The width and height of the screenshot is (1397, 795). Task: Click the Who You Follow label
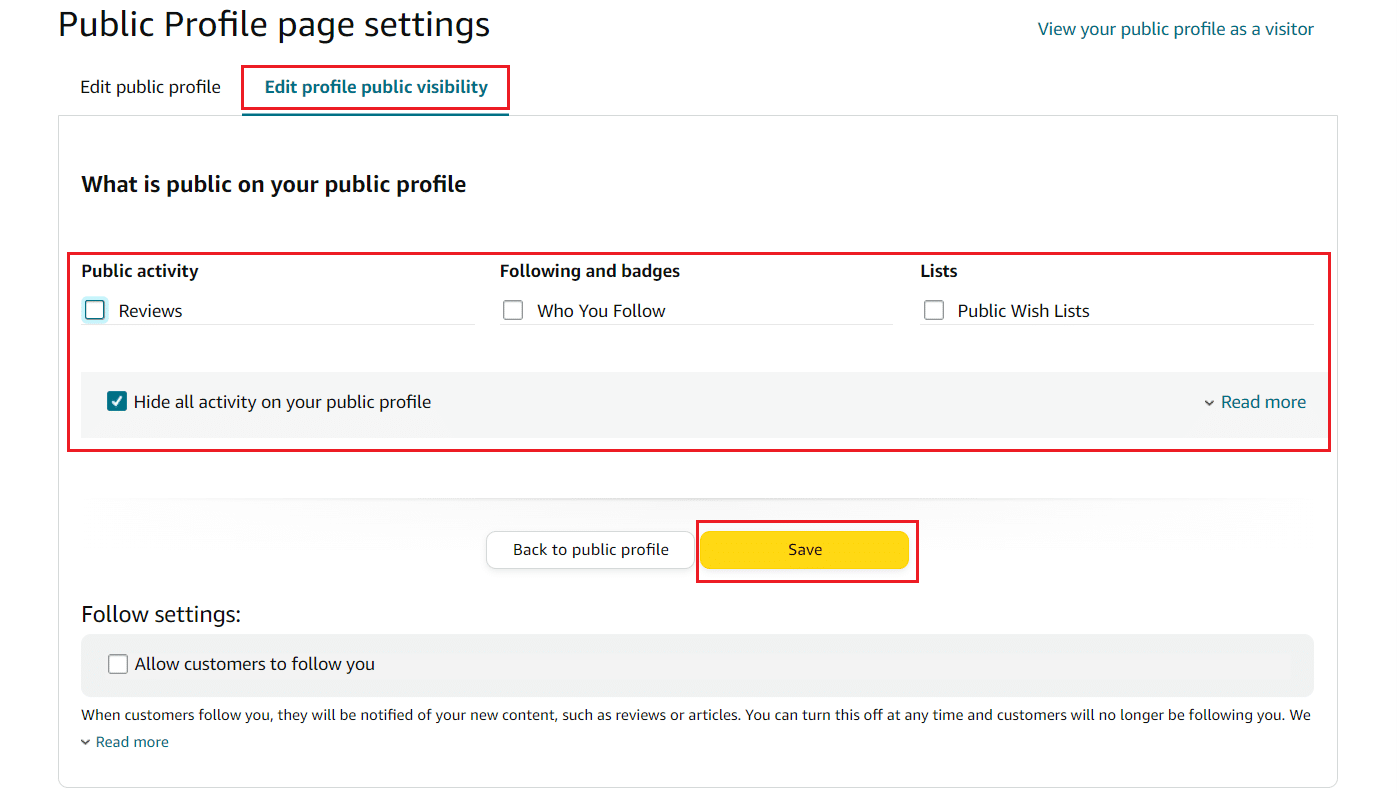(x=601, y=311)
